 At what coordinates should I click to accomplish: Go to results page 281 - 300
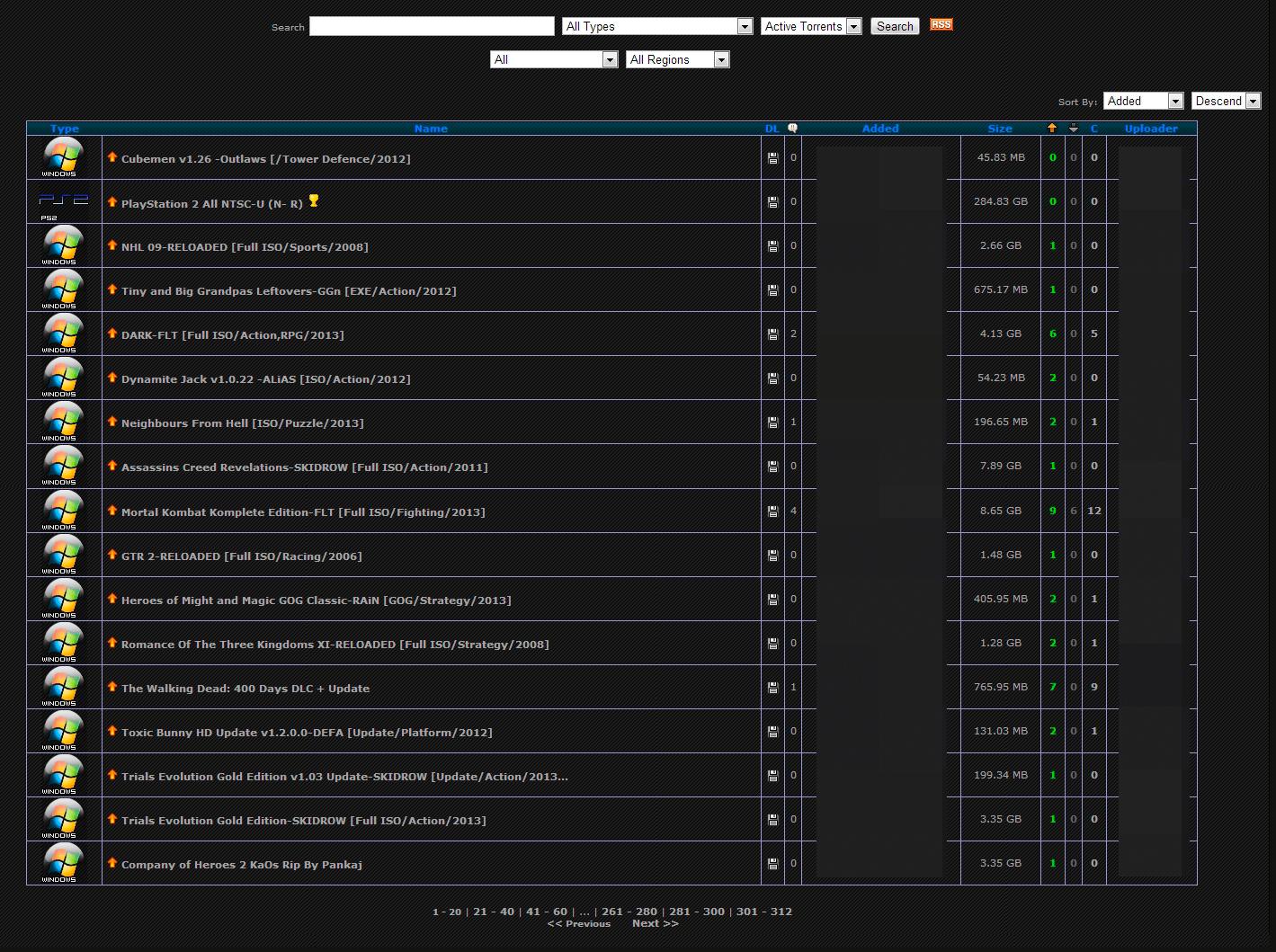click(697, 912)
